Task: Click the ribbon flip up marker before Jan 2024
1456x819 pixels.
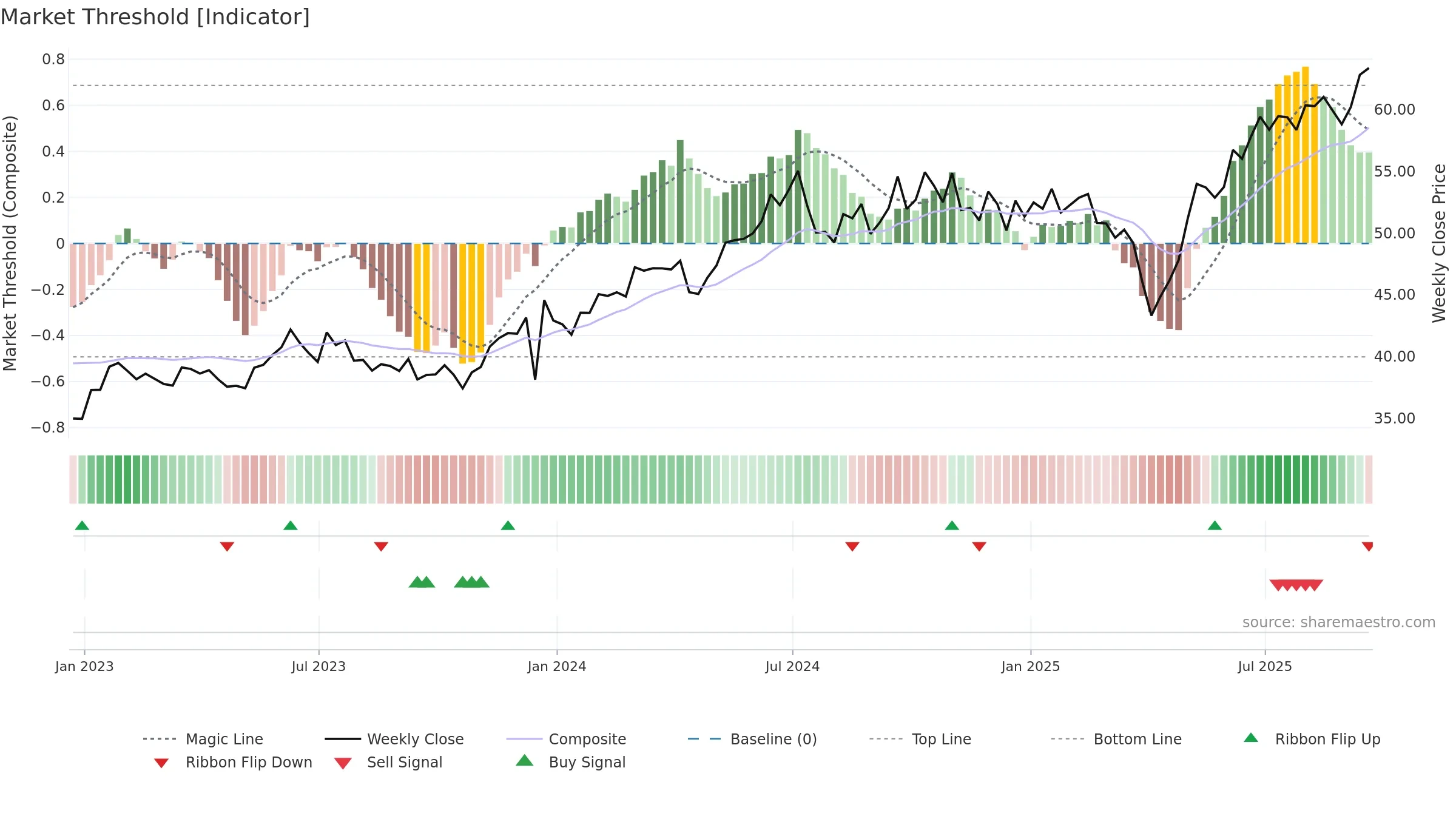Action: click(508, 525)
